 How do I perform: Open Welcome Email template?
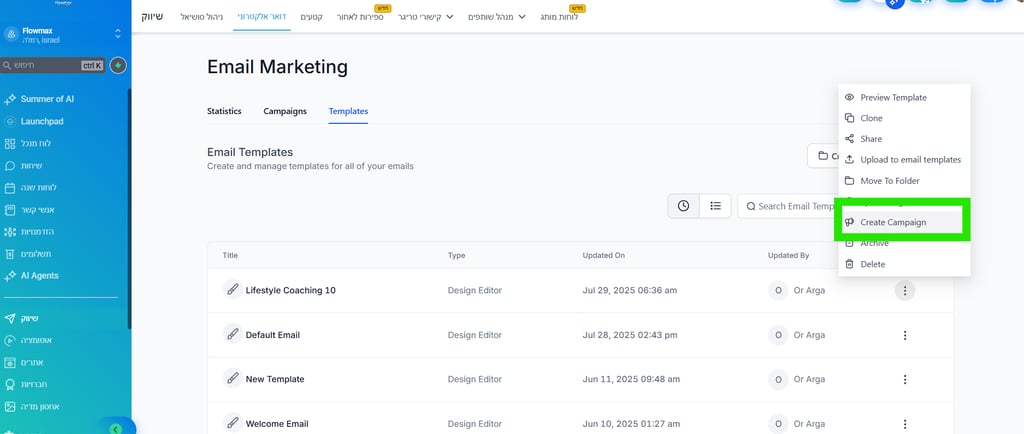point(277,424)
